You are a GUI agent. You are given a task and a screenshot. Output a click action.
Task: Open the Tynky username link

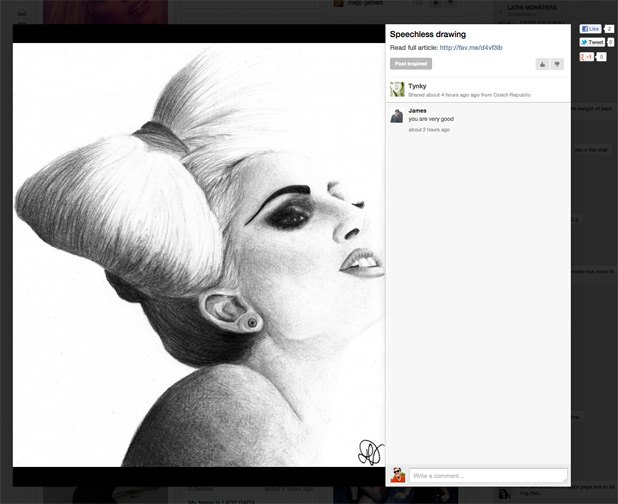pyautogui.click(x=417, y=86)
